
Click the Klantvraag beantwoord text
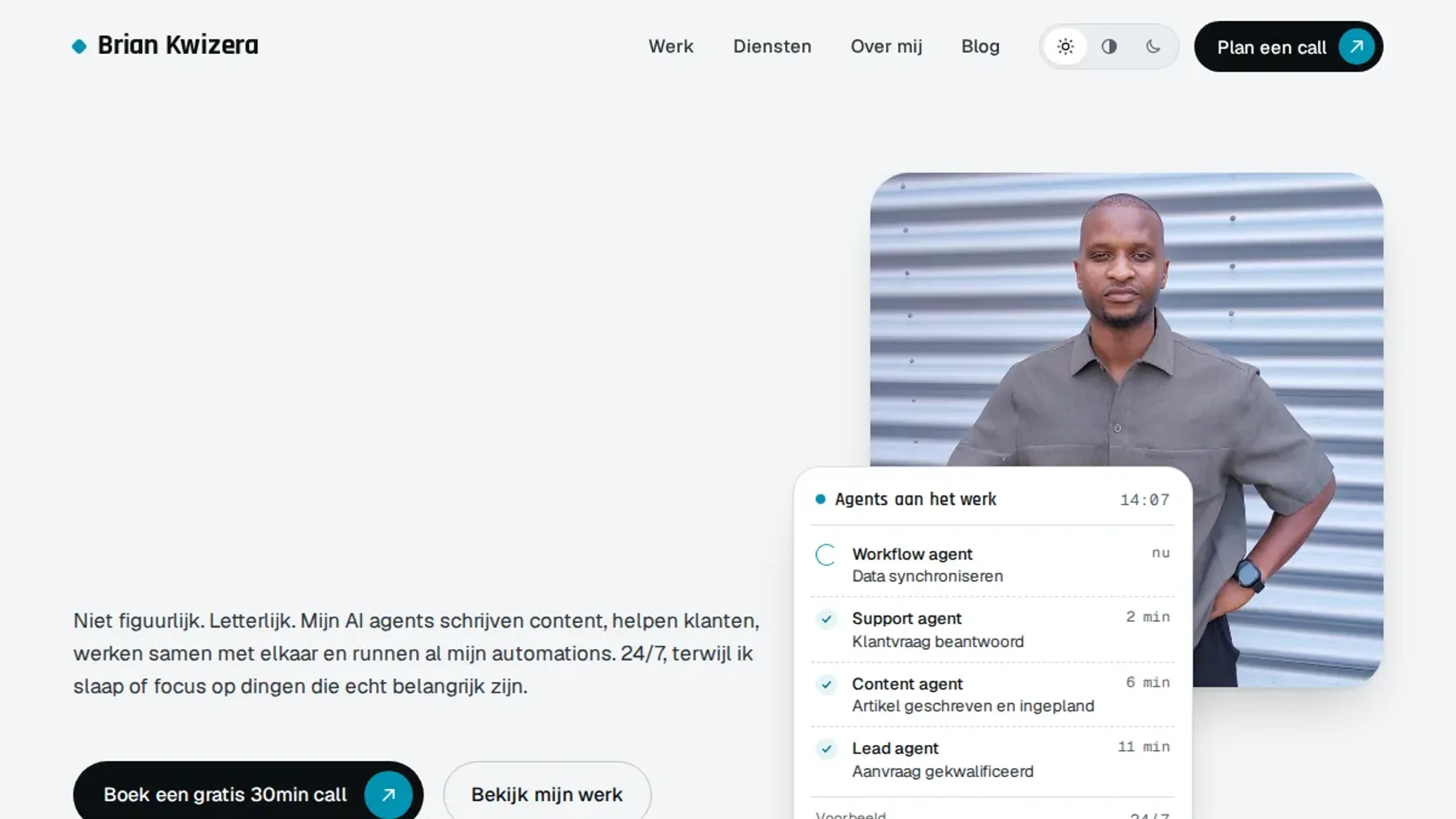(938, 641)
